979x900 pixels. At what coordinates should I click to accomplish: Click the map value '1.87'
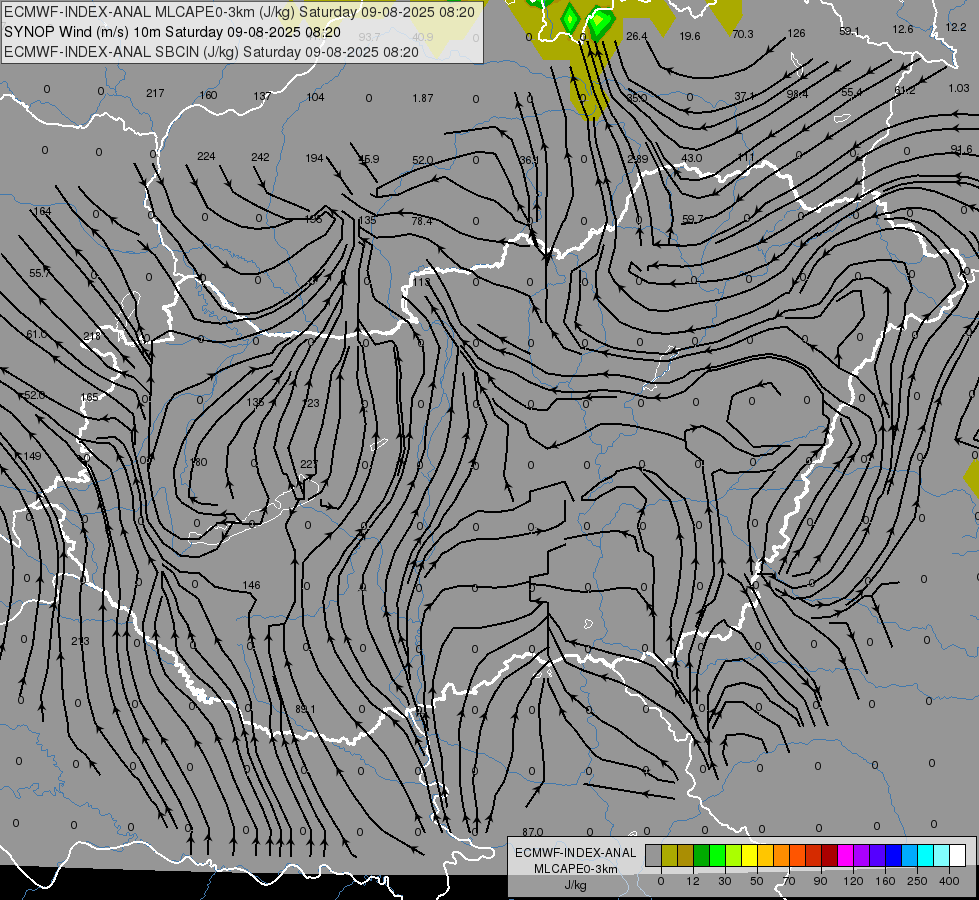[x=423, y=98]
